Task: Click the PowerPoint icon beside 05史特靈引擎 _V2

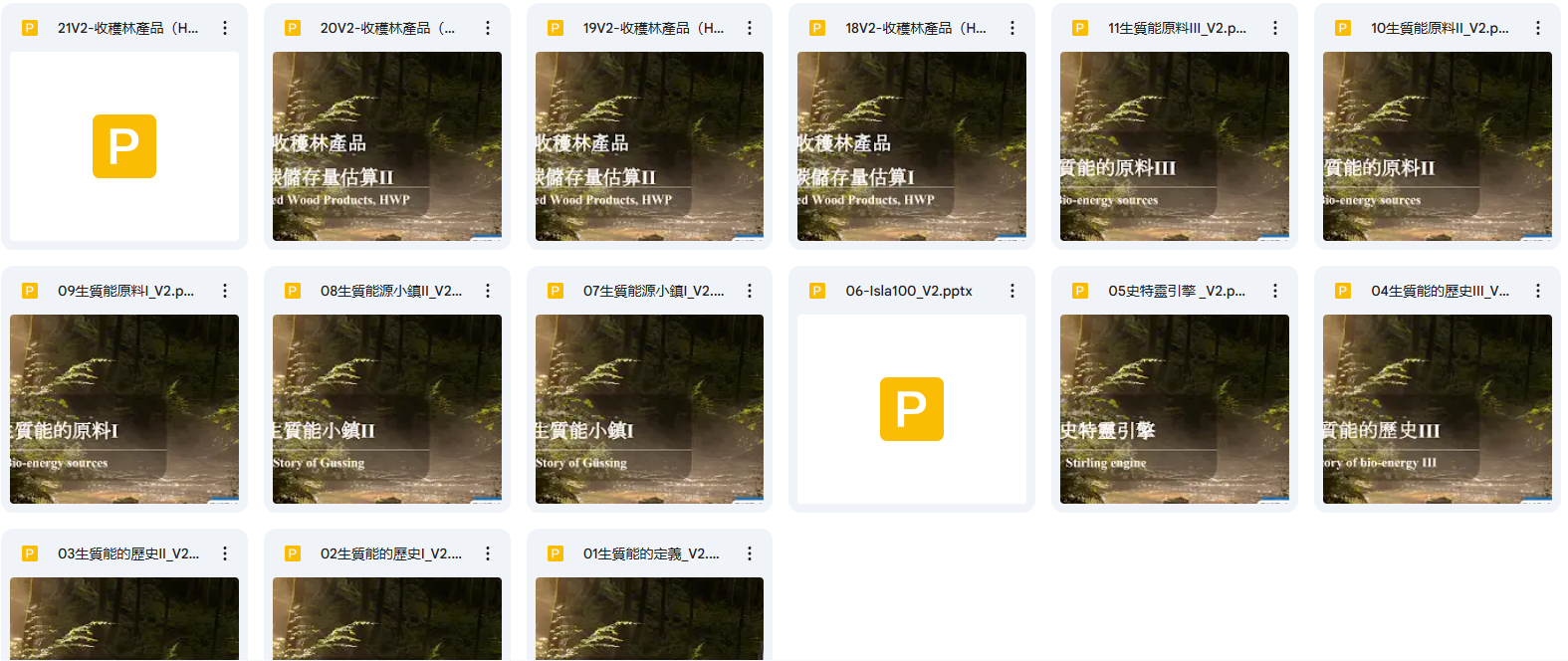Action: [1080, 291]
